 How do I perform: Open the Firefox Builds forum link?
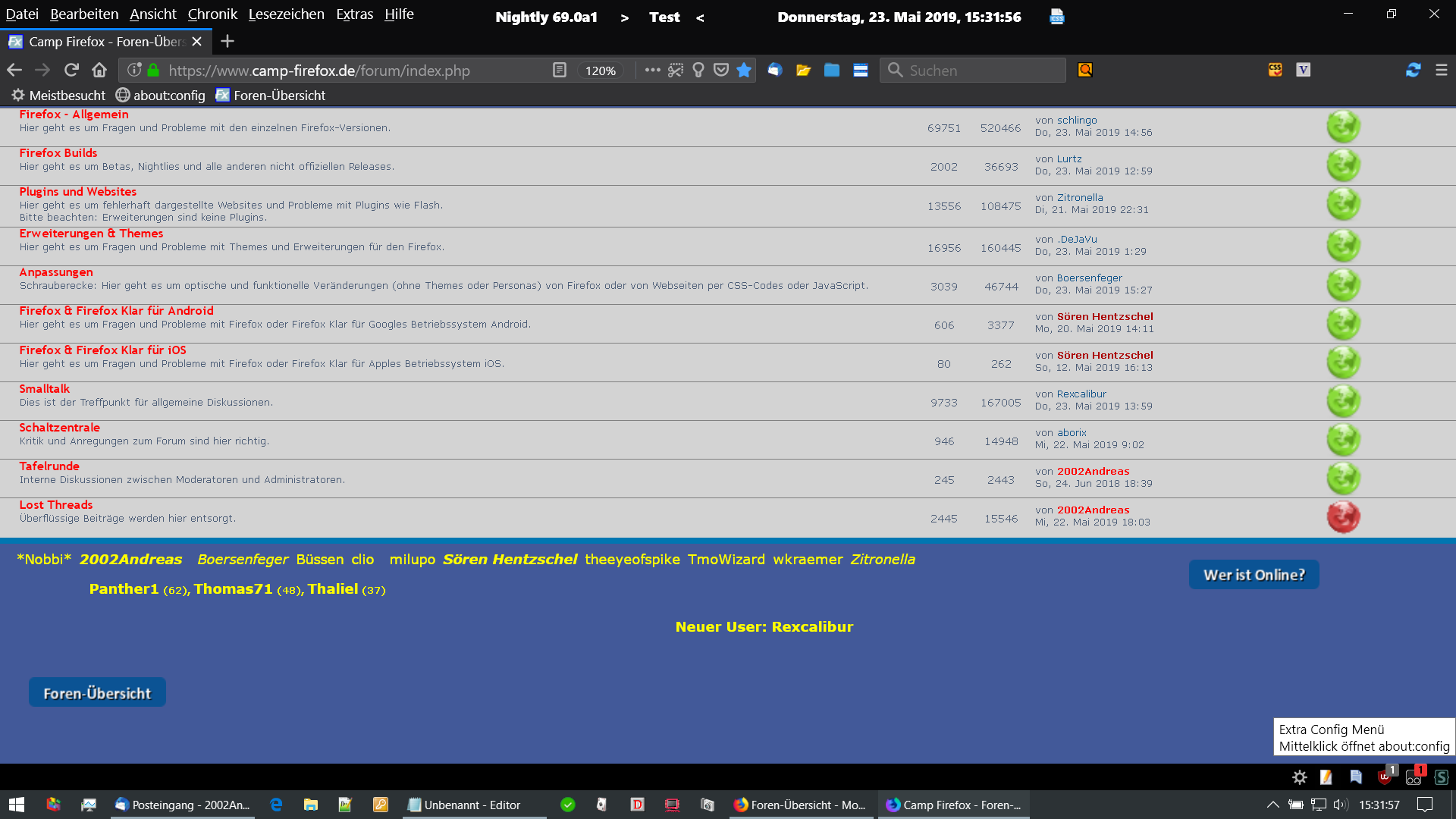(58, 153)
